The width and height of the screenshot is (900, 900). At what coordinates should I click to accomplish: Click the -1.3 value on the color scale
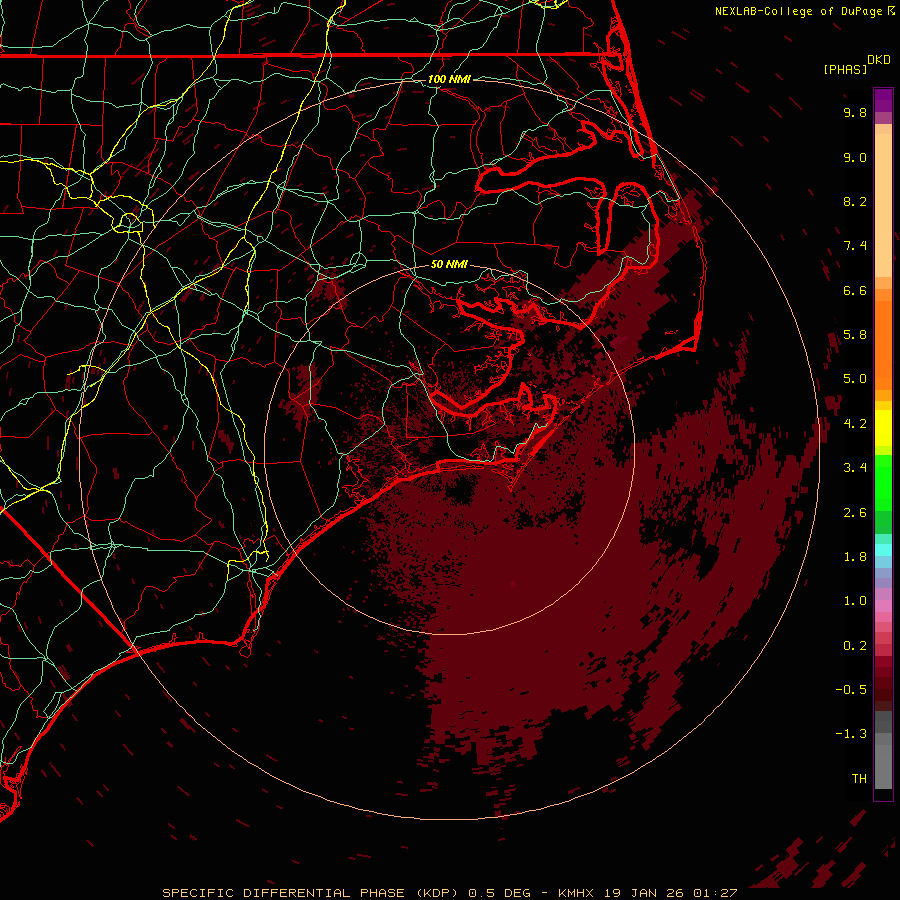[x=851, y=734]
